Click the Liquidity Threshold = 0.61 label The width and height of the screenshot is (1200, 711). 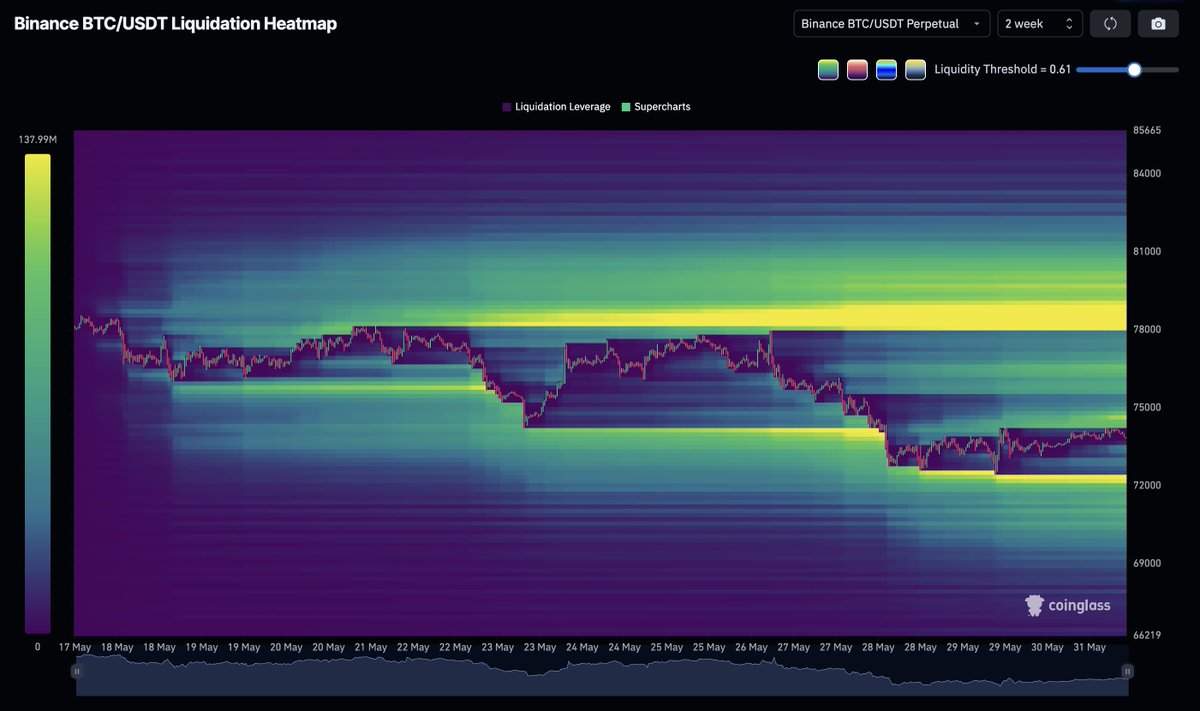click(1002, 70)
